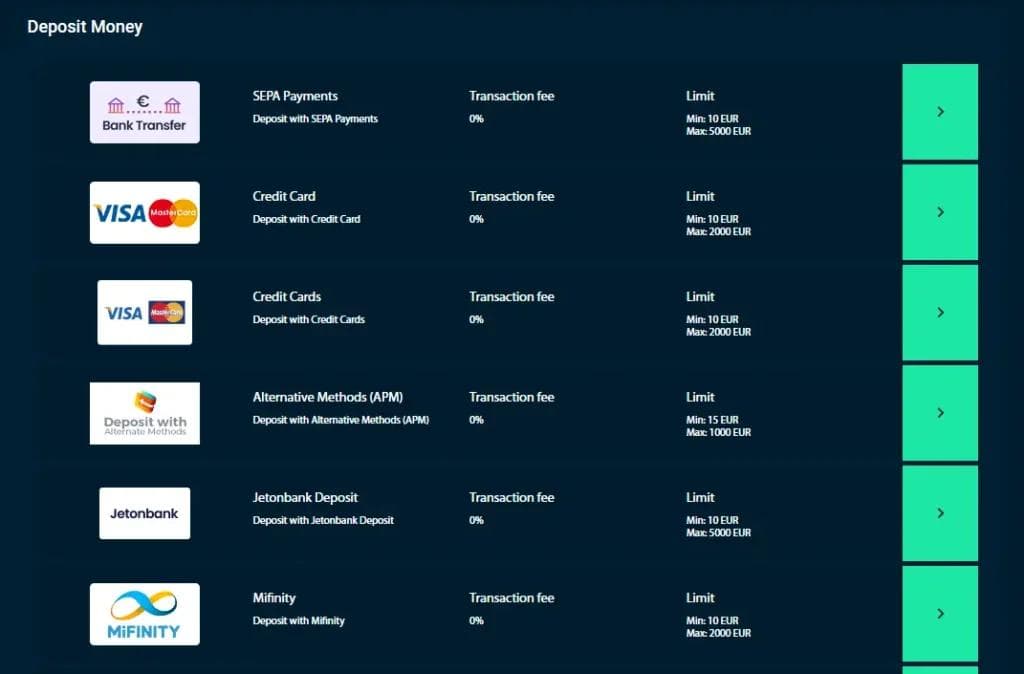The height and width of the screenshot is (674, 1024).
Task: Choose the Mifinity title text
Action: [274, 598]
